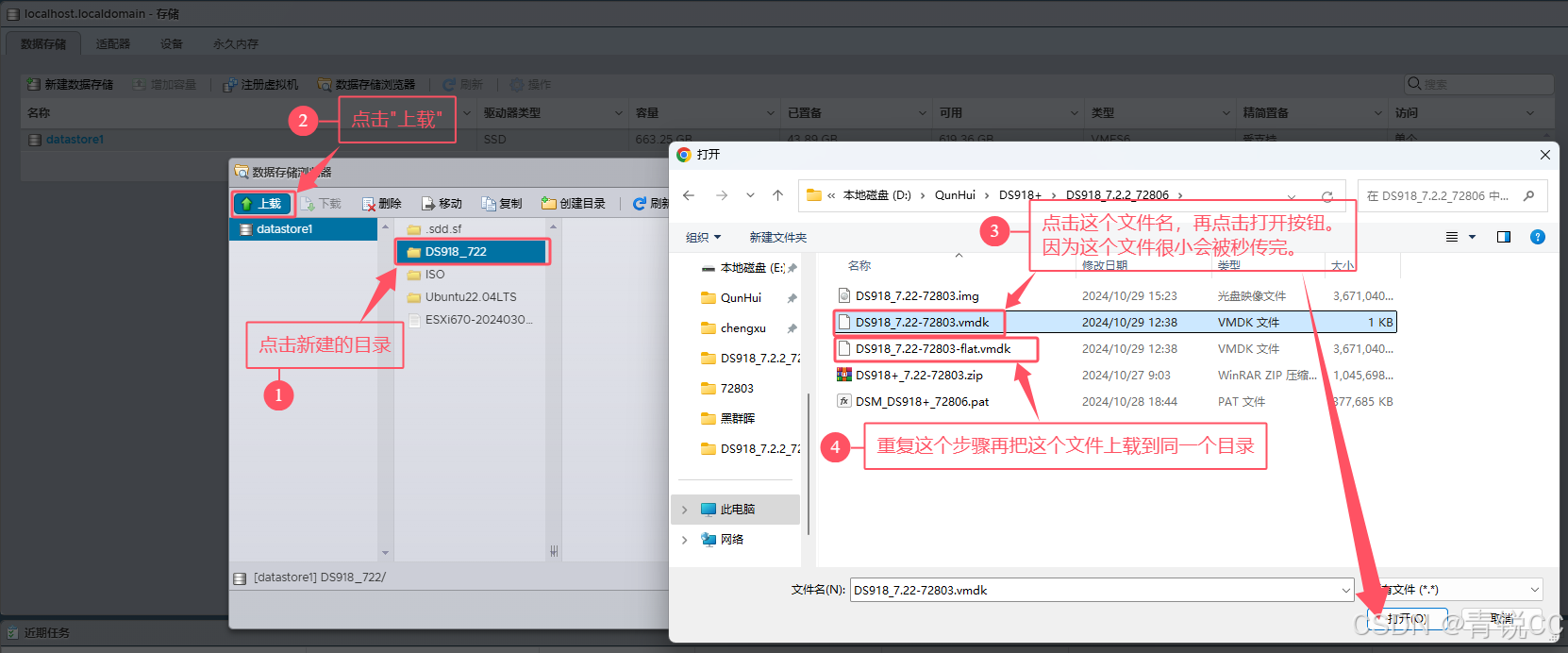
Task: Toggle the preview pane icon
Action: tap(1504, 237)
